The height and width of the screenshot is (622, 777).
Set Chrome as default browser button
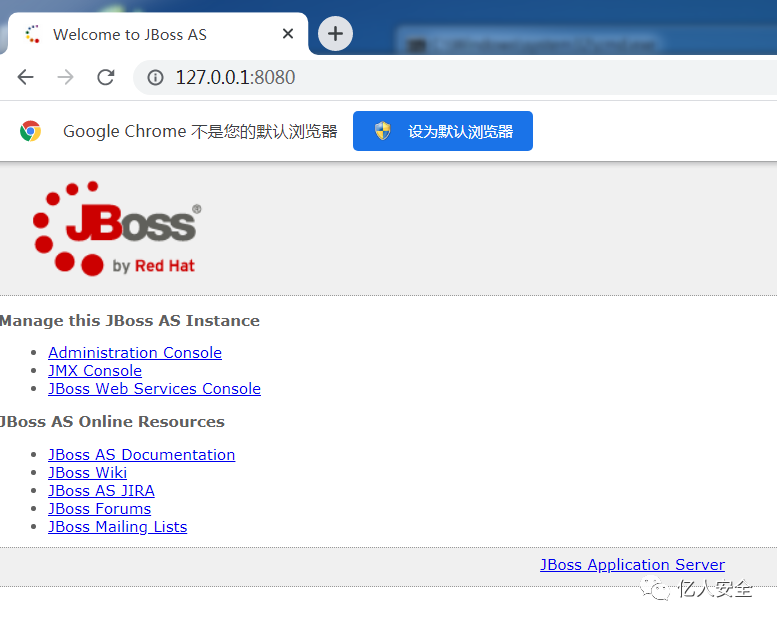[443, 131]
